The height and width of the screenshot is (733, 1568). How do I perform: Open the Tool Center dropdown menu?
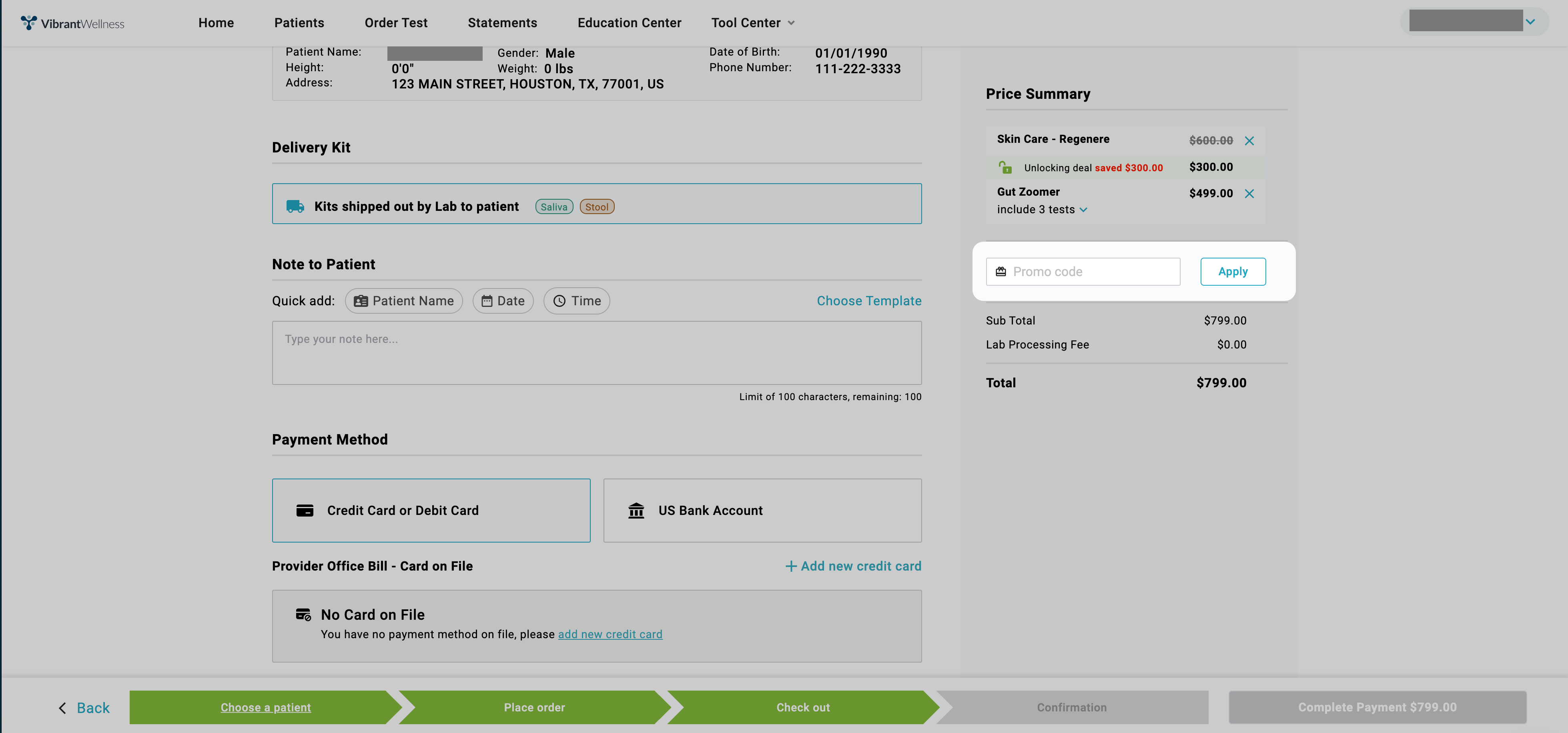tap(753, 23)
